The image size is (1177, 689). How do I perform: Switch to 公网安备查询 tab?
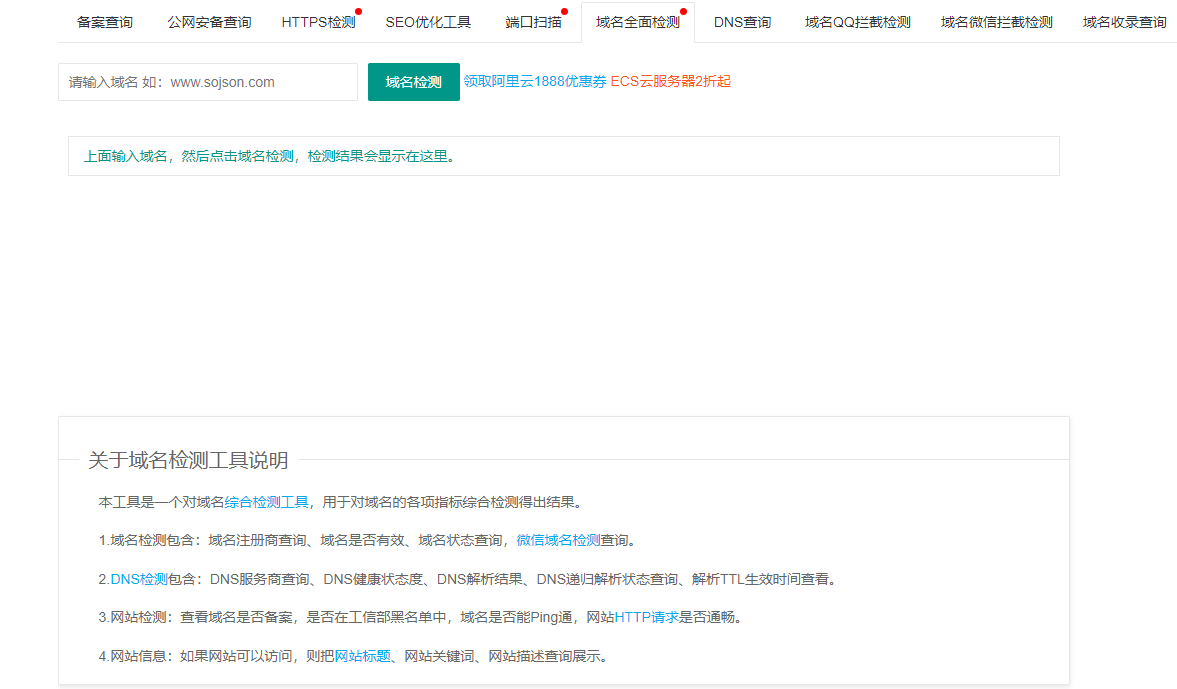[x=209, y=22]
